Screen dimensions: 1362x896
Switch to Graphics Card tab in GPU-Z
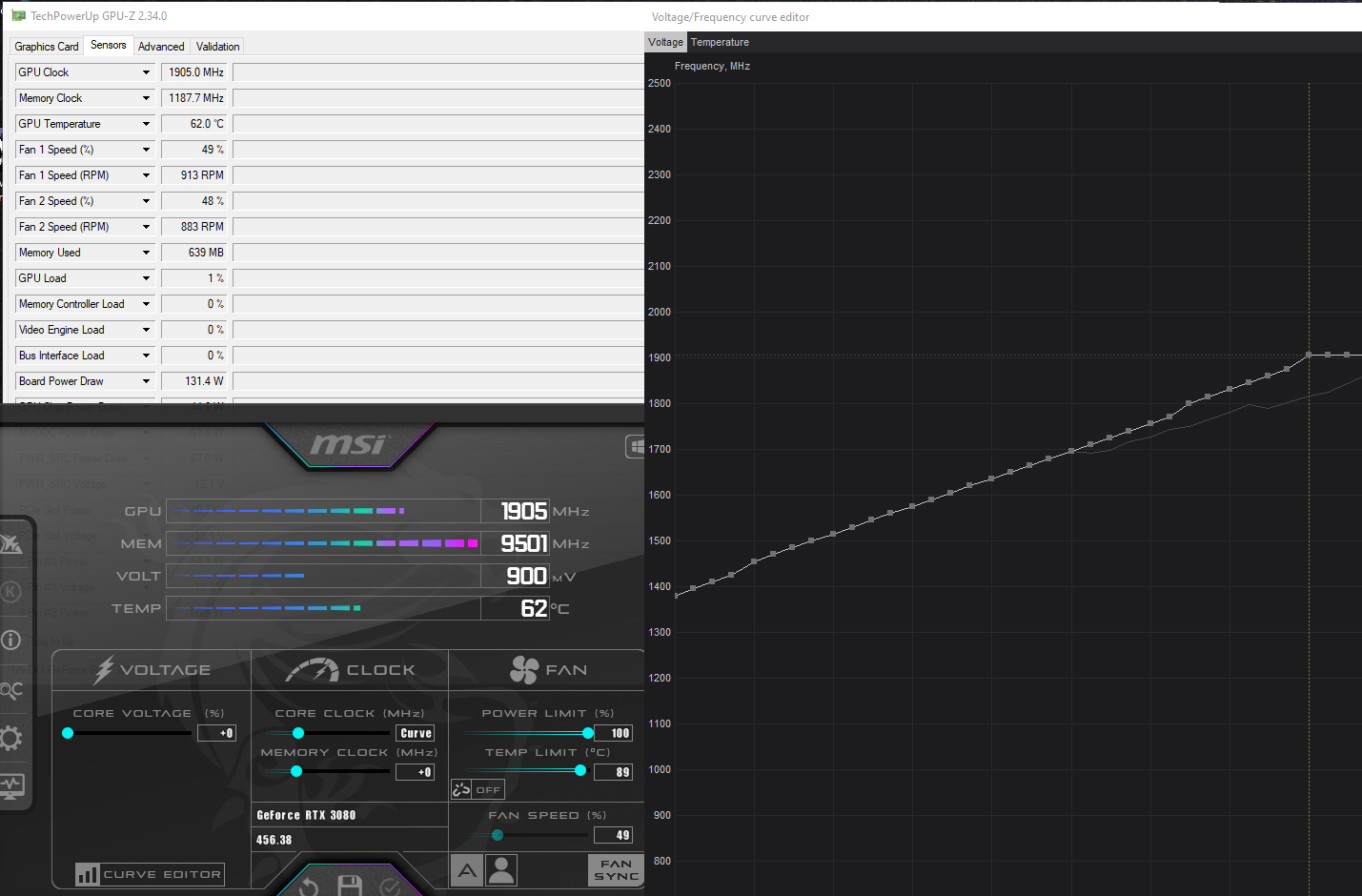(x=46, y=47)
